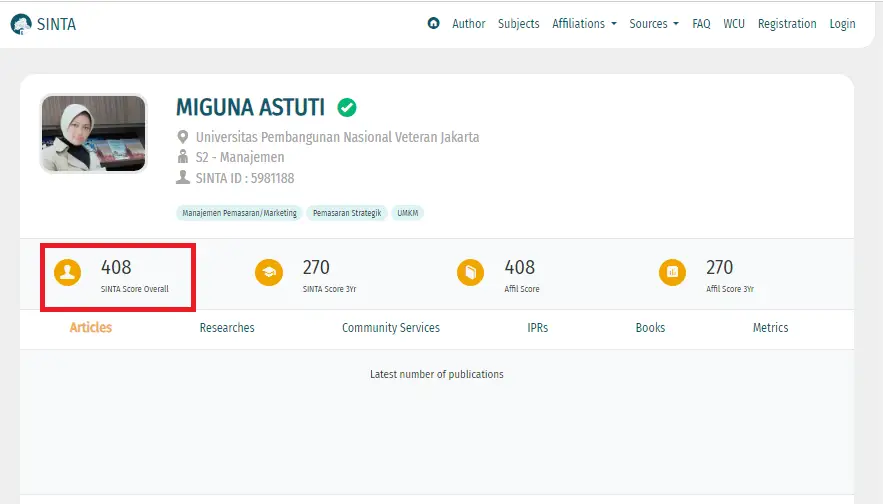The image size is (883, 504).
Task: Go to Subjects in navbar
Action: (x=519, y=24)
